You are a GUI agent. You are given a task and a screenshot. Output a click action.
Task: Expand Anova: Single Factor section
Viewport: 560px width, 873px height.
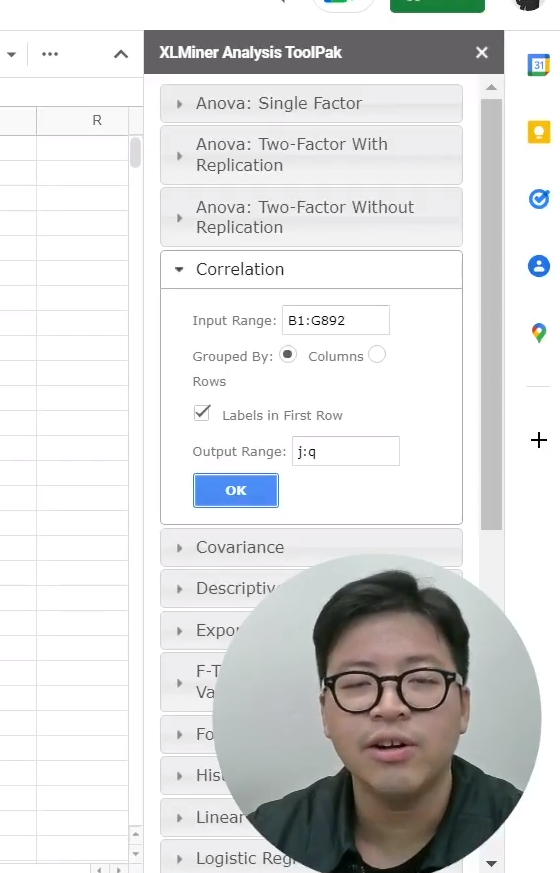pos(311,104)
